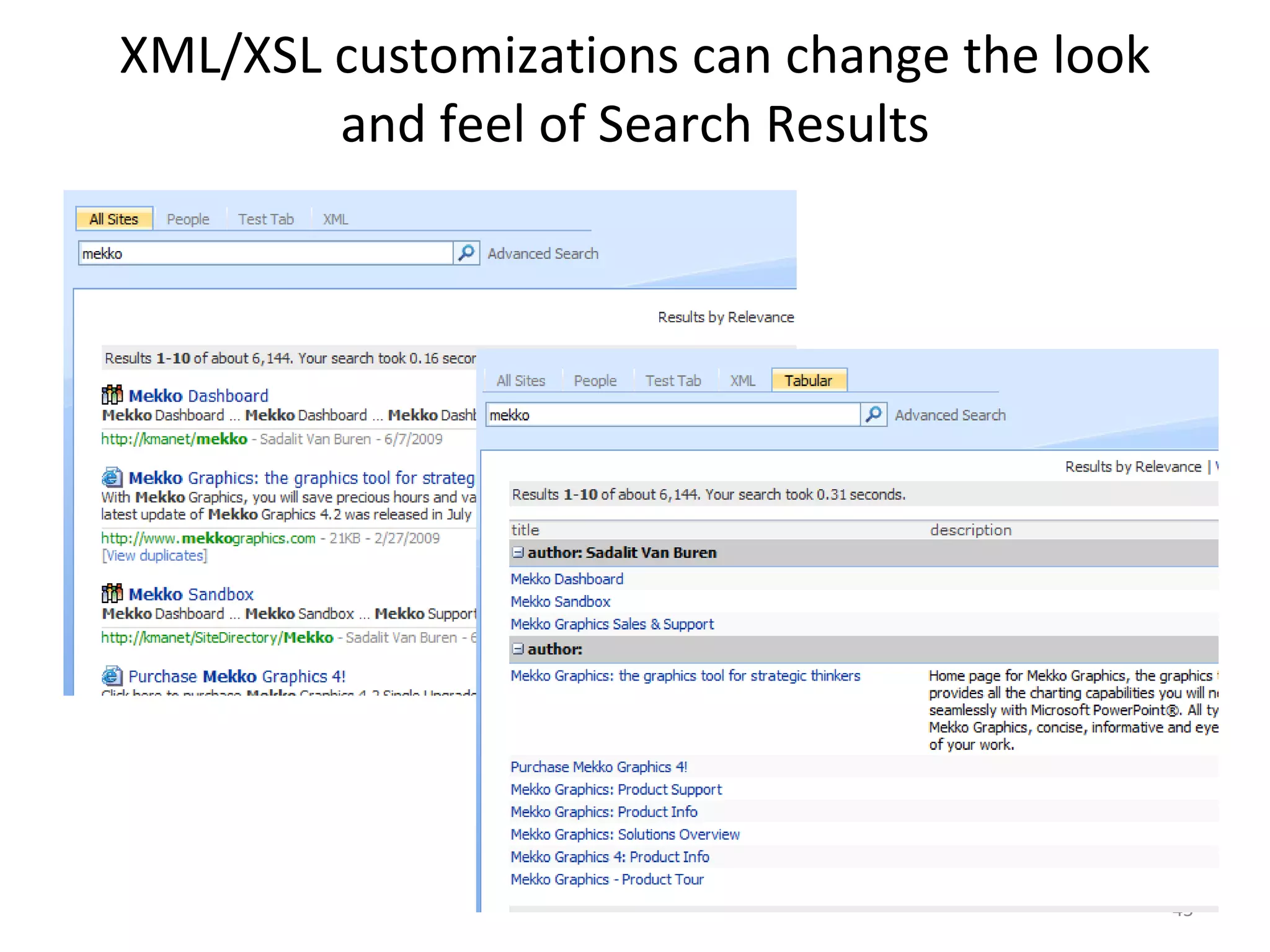Click Results by Relevance in the left window

pyautogui.click(x=726, y=317)
